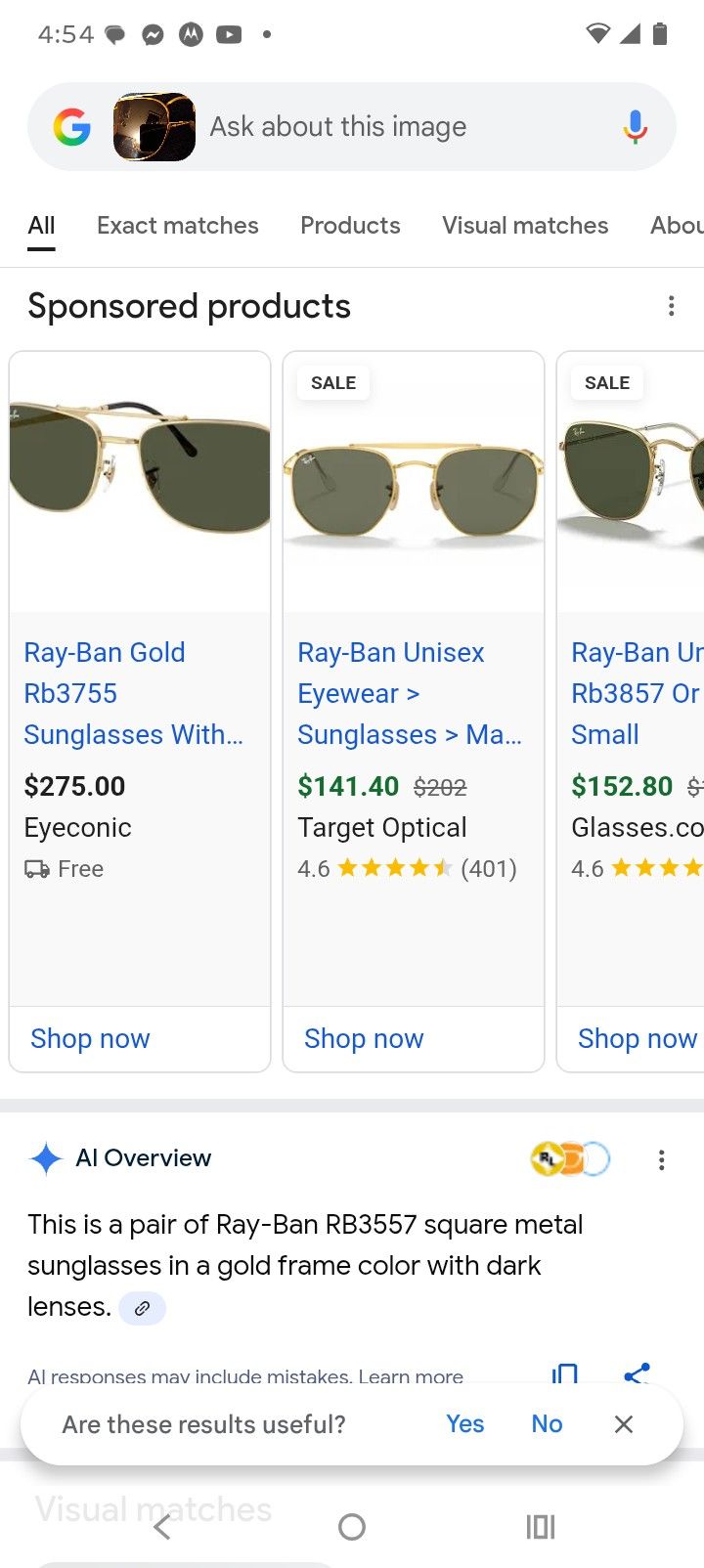Open the AI Overview sparkle icon

coord(44,1158)
